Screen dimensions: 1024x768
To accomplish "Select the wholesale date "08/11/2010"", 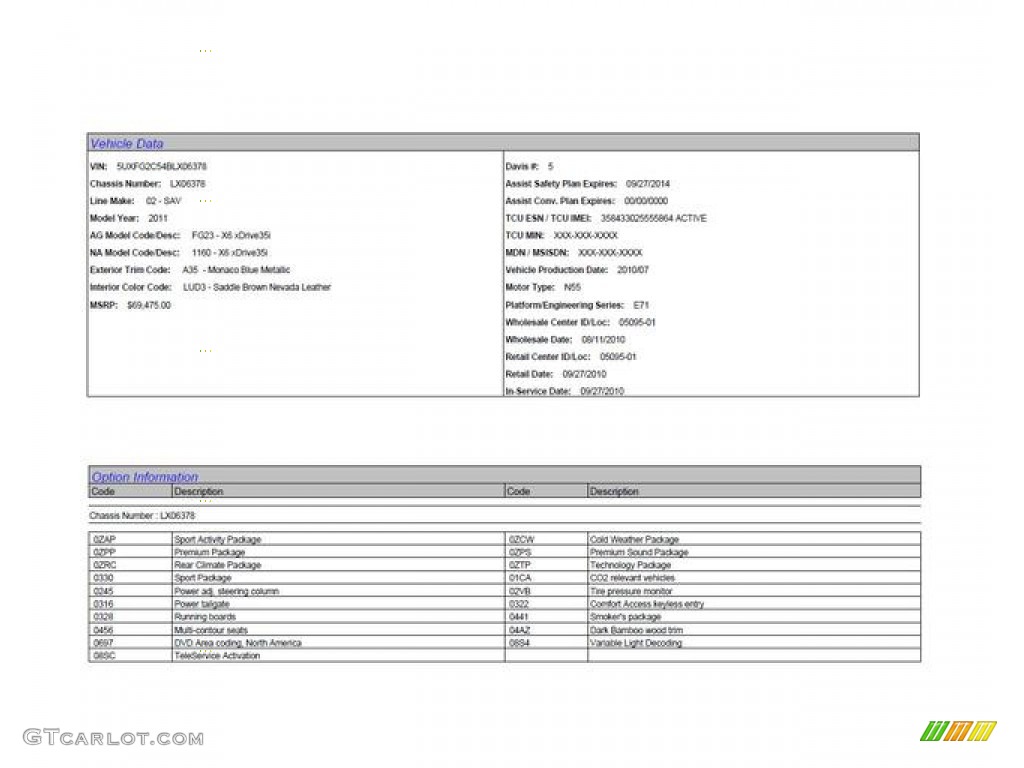I will (x=603, y=340).
